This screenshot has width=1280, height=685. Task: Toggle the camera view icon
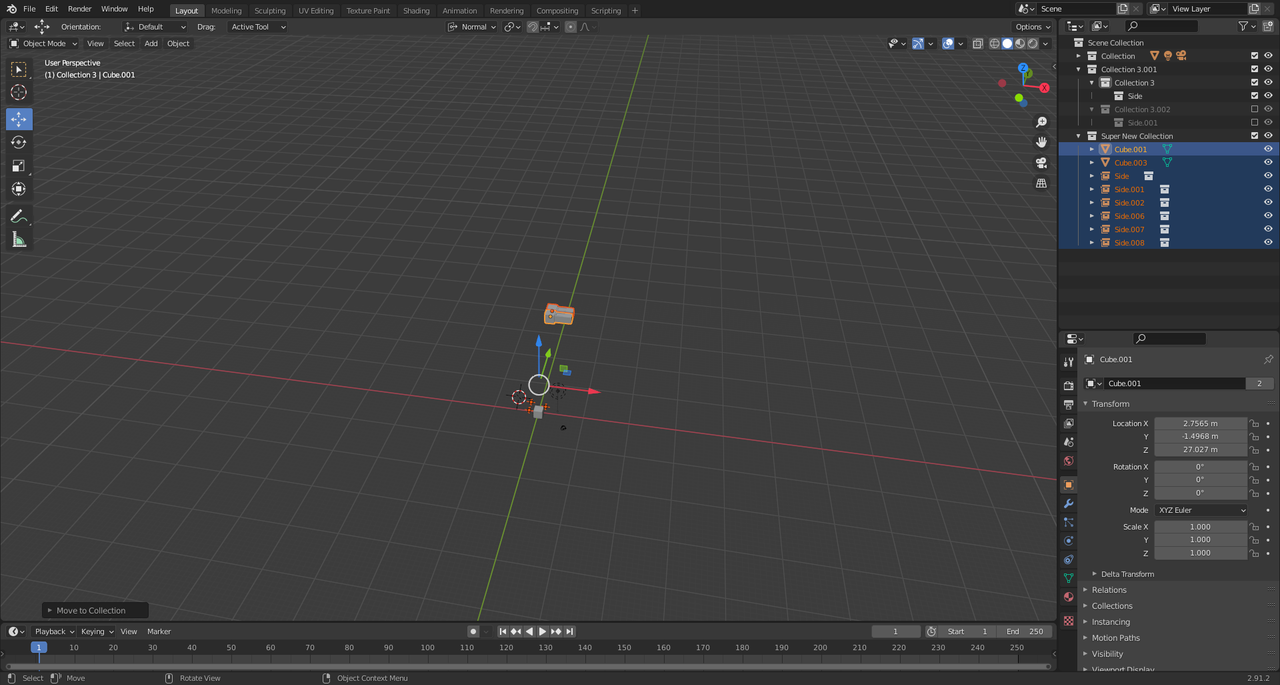pyautogui.click(x=1041, y=163)
